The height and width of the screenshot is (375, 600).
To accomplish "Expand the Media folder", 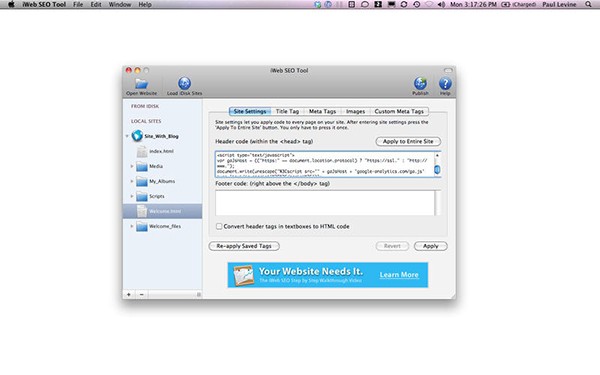I will coord(132,166).
